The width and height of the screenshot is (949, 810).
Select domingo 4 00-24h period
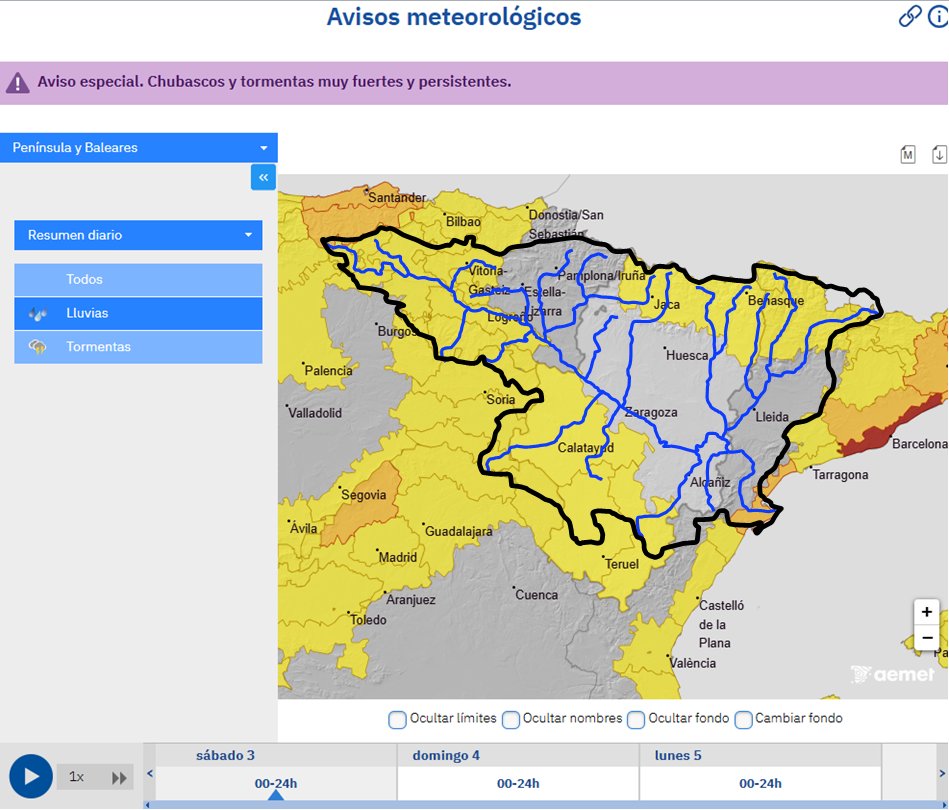tap(518, 783)
